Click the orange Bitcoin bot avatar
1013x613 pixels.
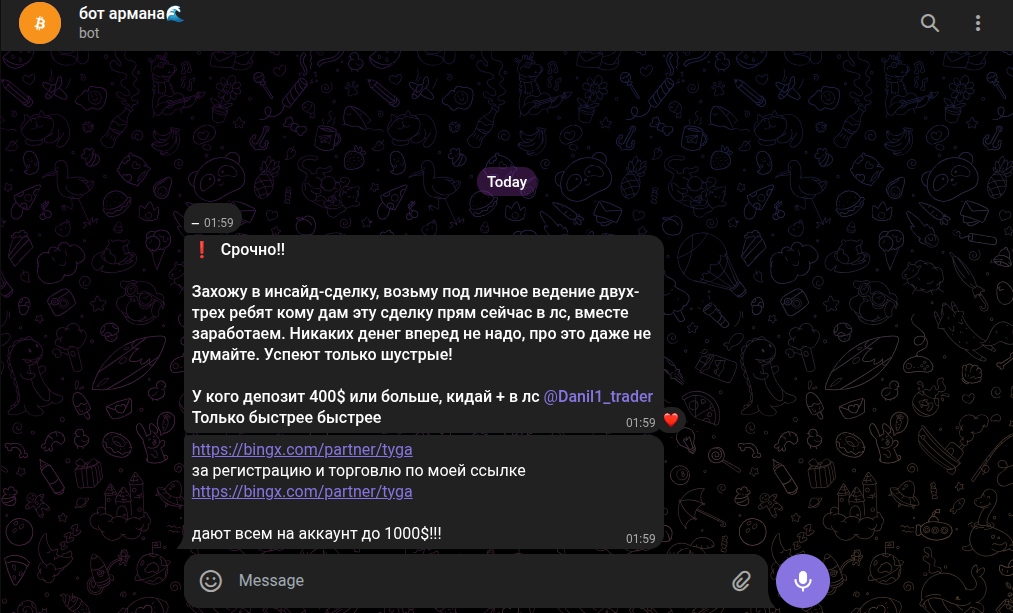(40, 23)
